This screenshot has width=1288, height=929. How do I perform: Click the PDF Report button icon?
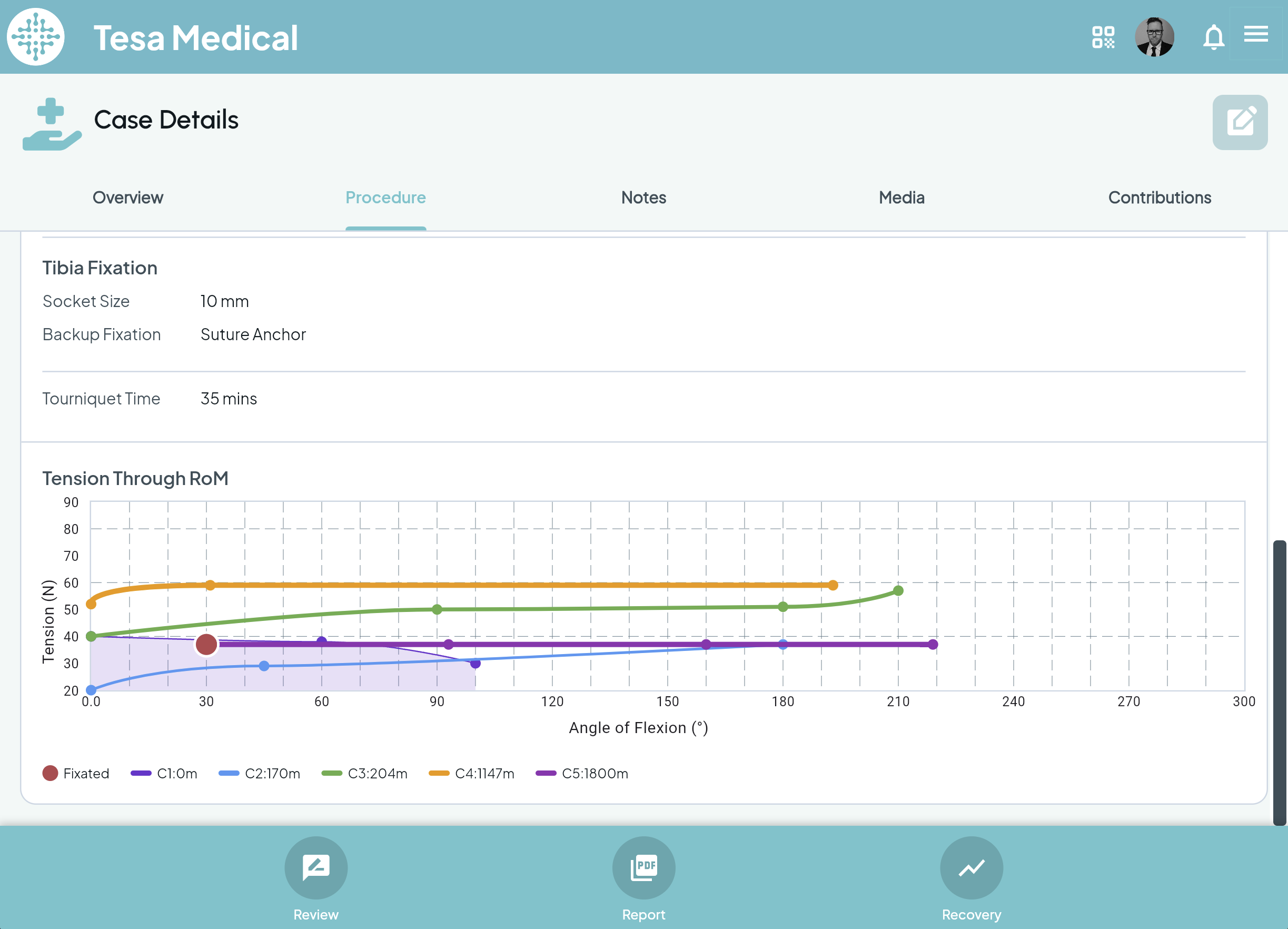643,867
